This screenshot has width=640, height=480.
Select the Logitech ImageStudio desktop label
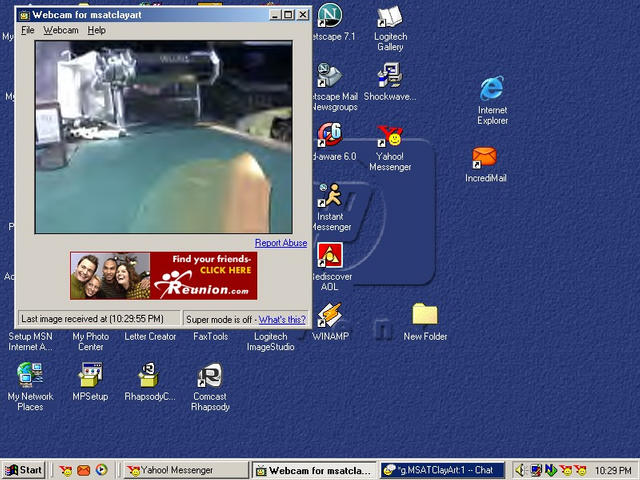click(270, 342)
